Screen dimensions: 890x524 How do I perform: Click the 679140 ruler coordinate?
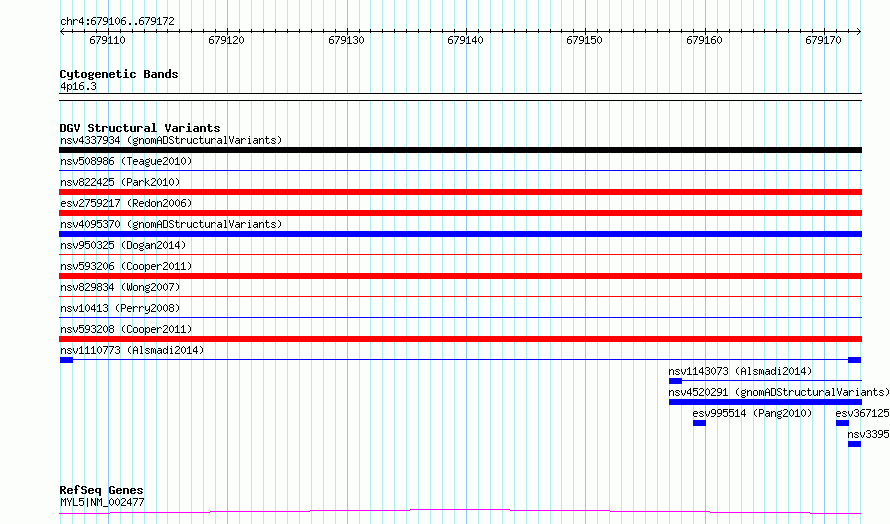[x=465, y=40]
